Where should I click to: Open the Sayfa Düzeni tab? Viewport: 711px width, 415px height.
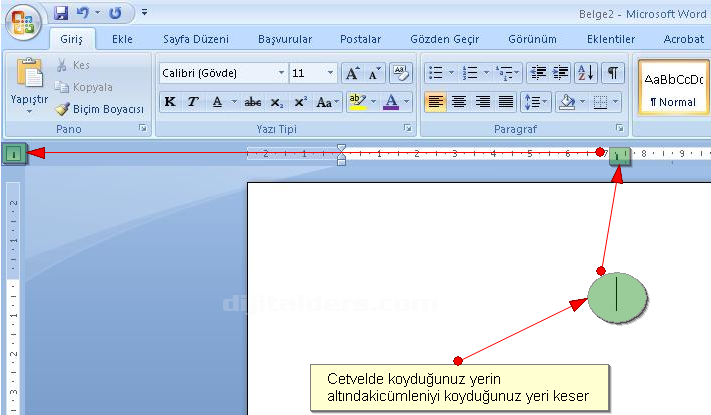point(196,39)
